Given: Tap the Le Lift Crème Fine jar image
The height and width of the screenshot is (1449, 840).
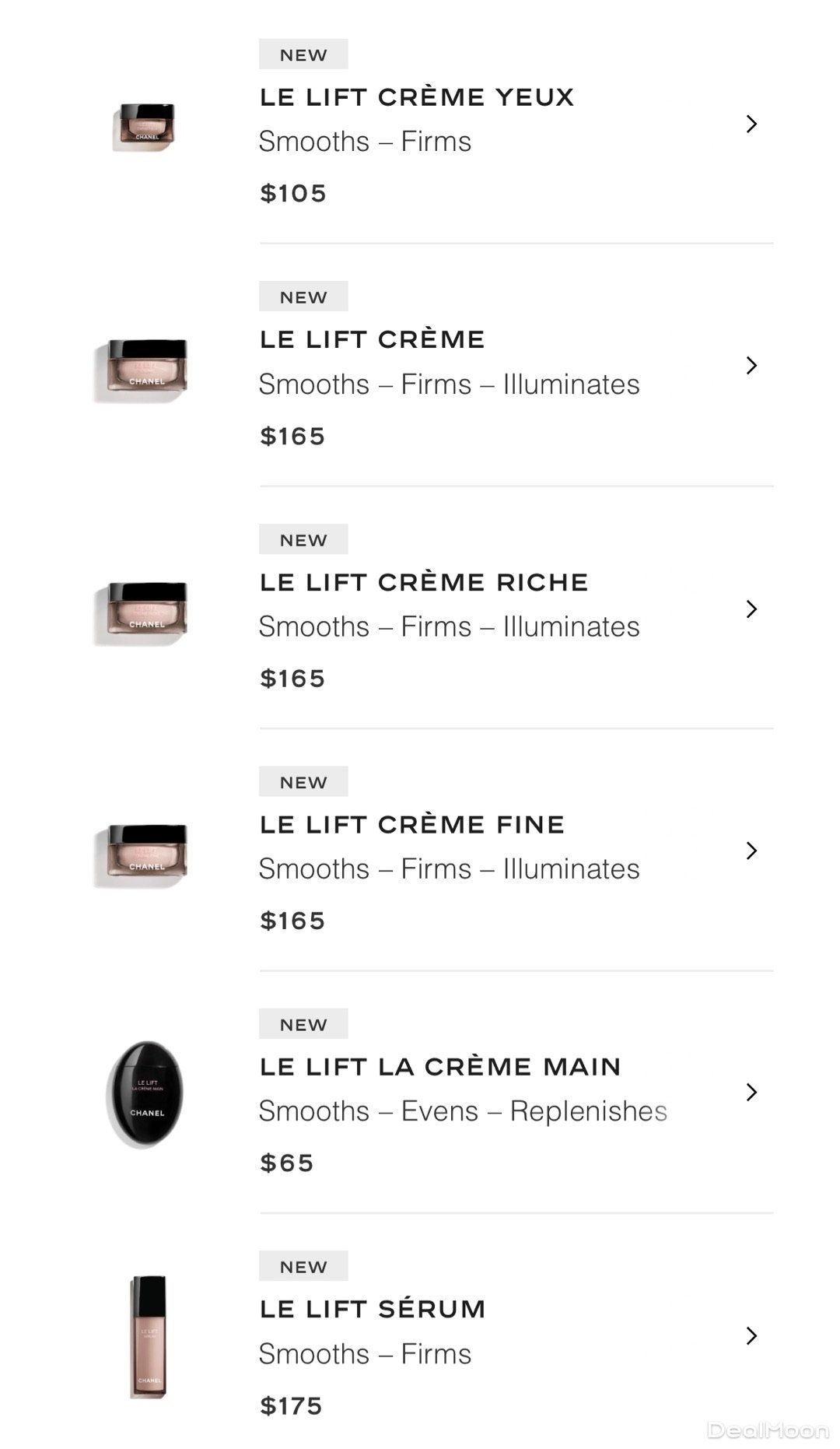Looking at the screenshot, I should tap(142, 854).
